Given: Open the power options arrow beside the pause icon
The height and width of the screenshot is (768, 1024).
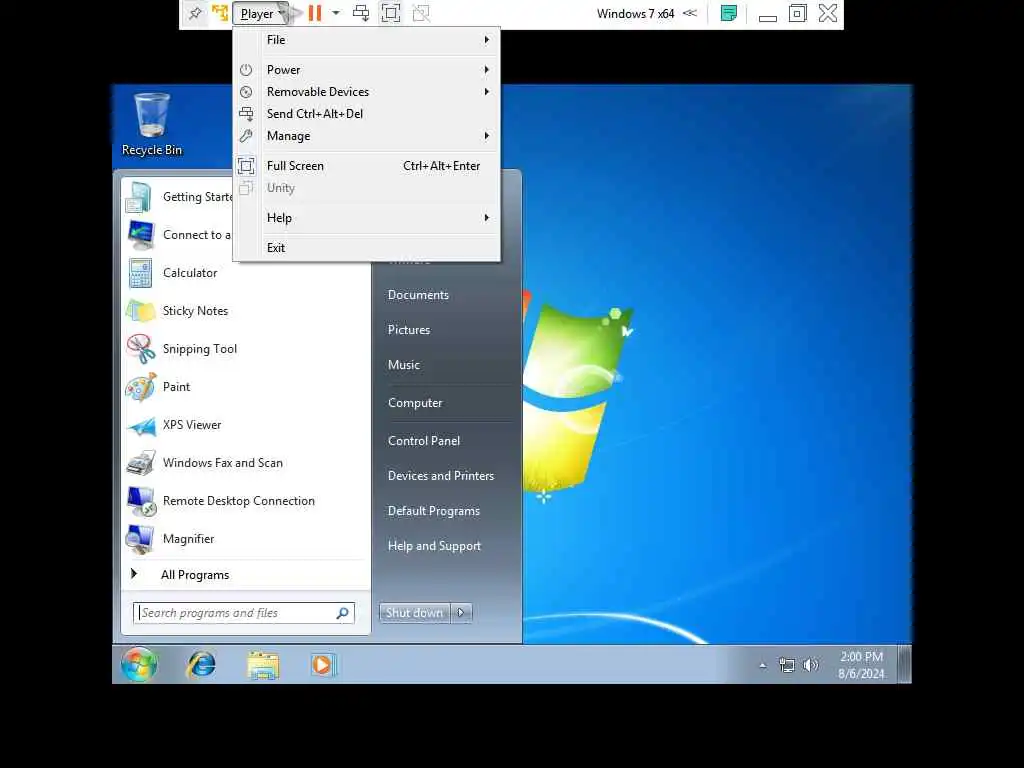Looking at the screenshot, I should 336,13.
